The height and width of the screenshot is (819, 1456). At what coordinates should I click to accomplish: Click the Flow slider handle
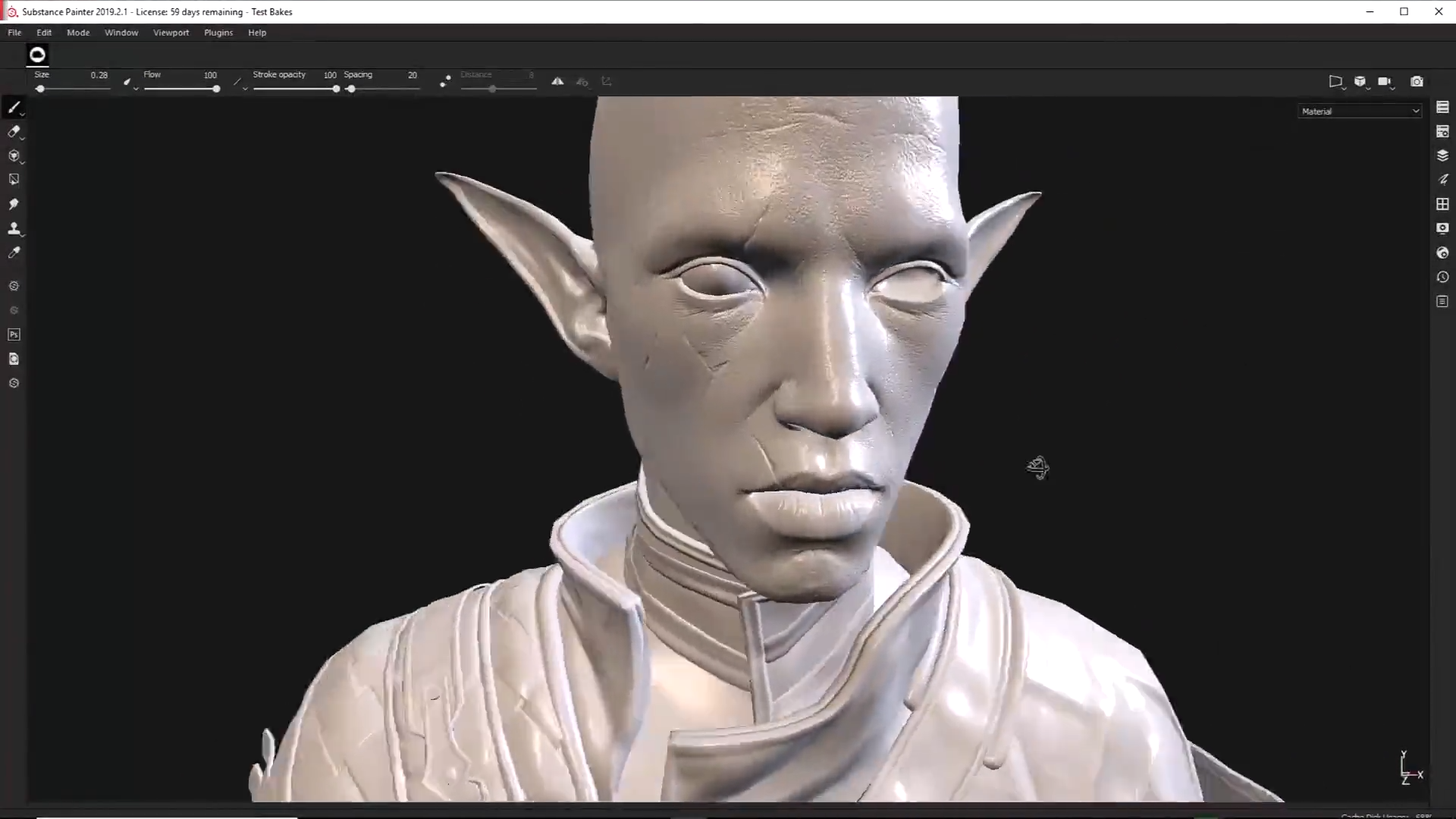[x=216, y=89]
